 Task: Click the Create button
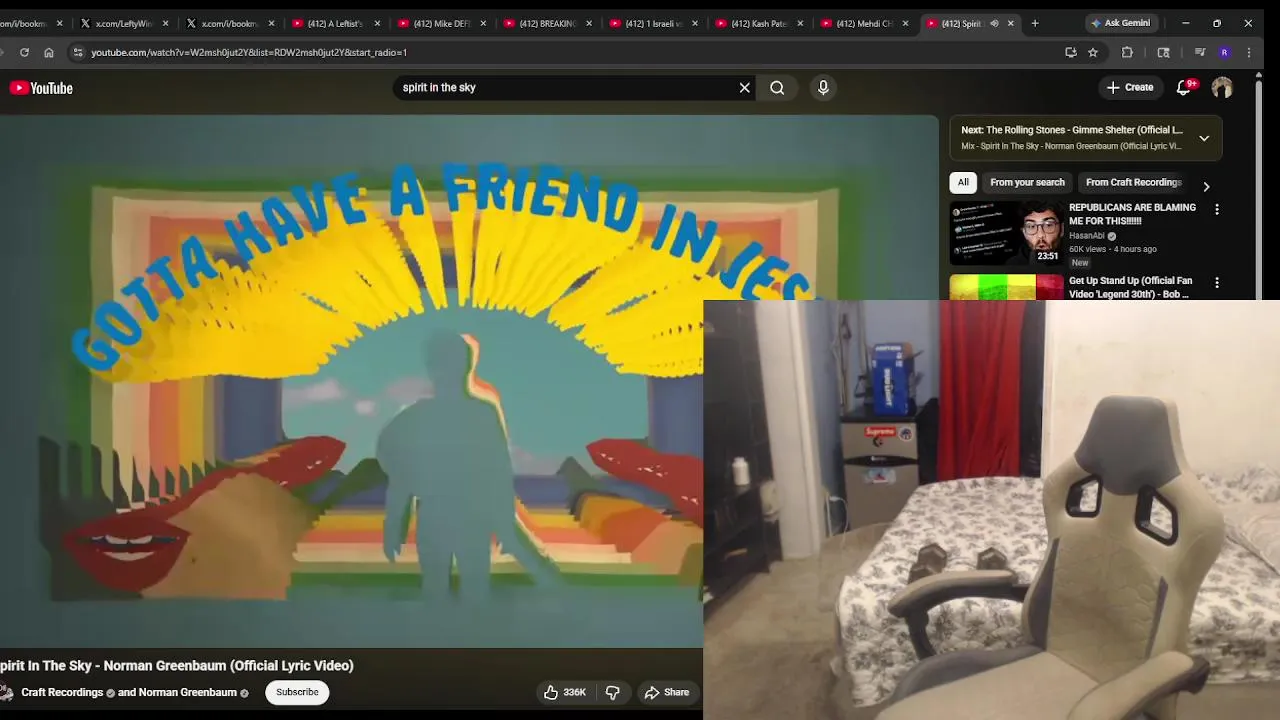[1130, 88]
